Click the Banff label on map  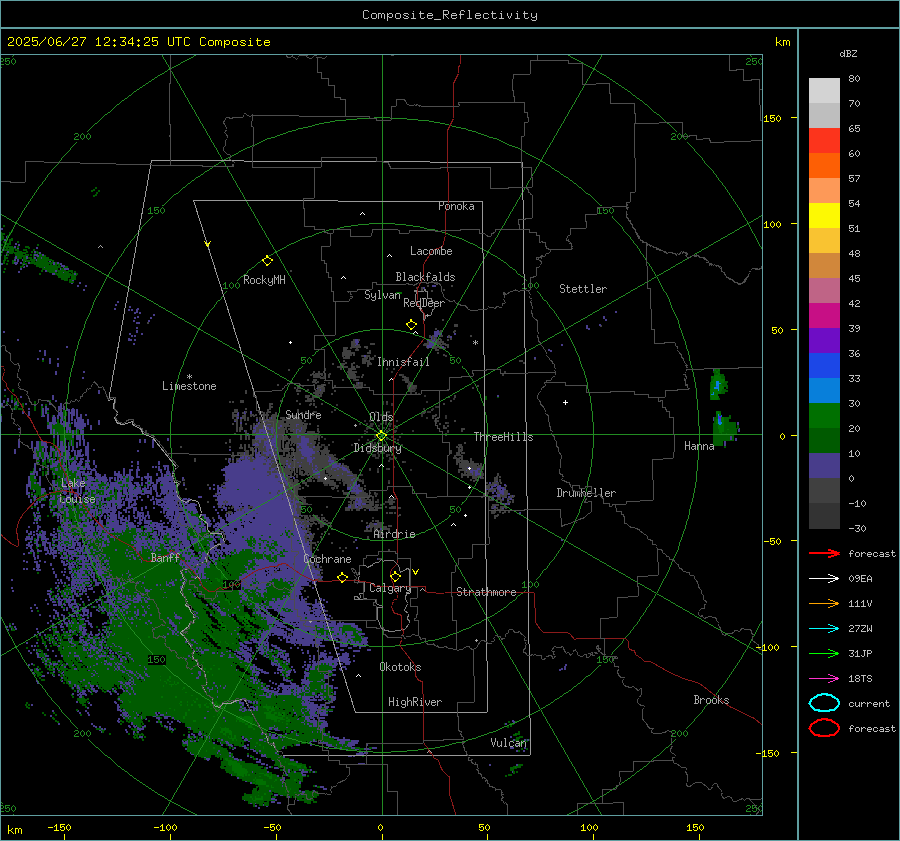[x=165, y=557]
